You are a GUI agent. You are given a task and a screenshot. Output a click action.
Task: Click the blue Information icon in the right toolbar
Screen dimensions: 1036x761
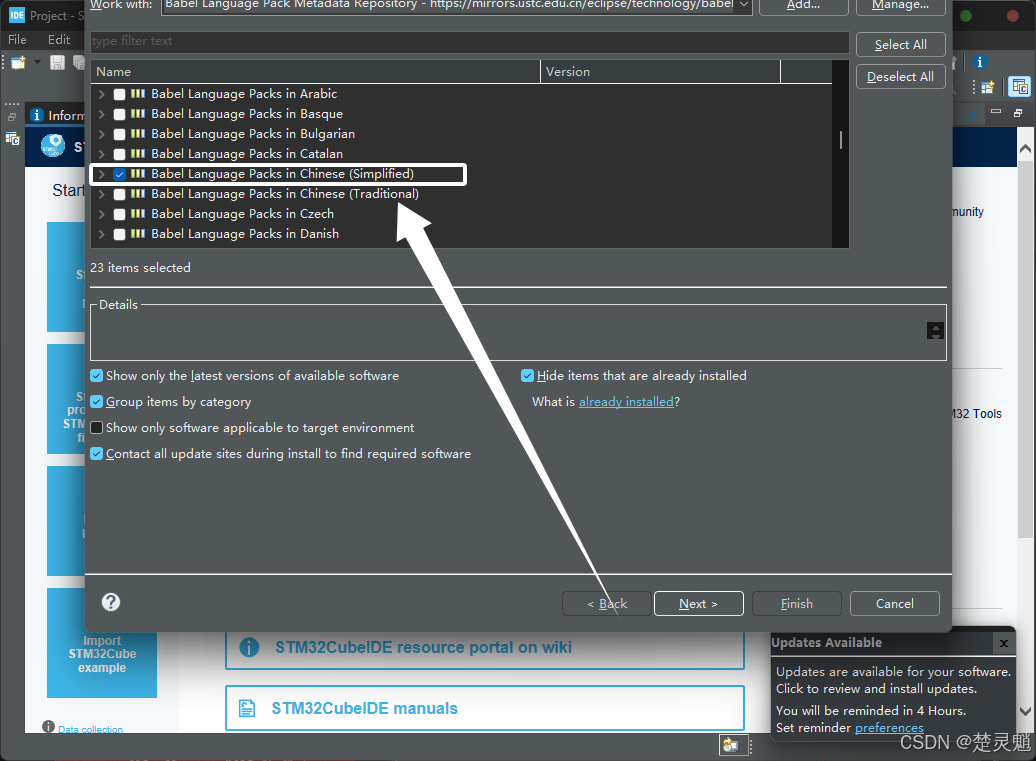980,62
